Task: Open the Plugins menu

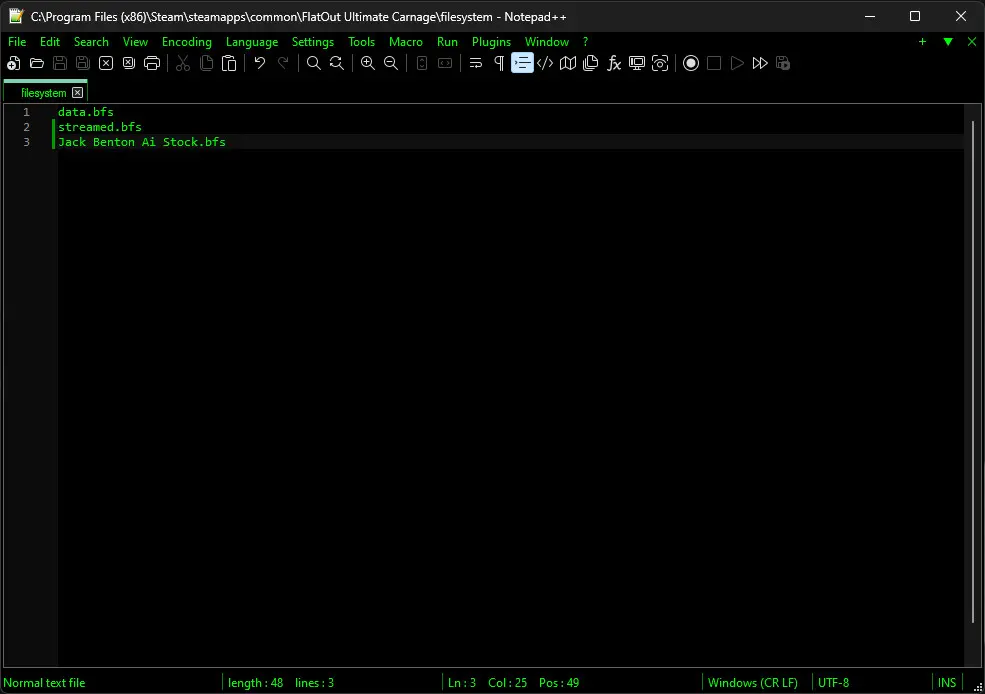Action: point(491,42)
